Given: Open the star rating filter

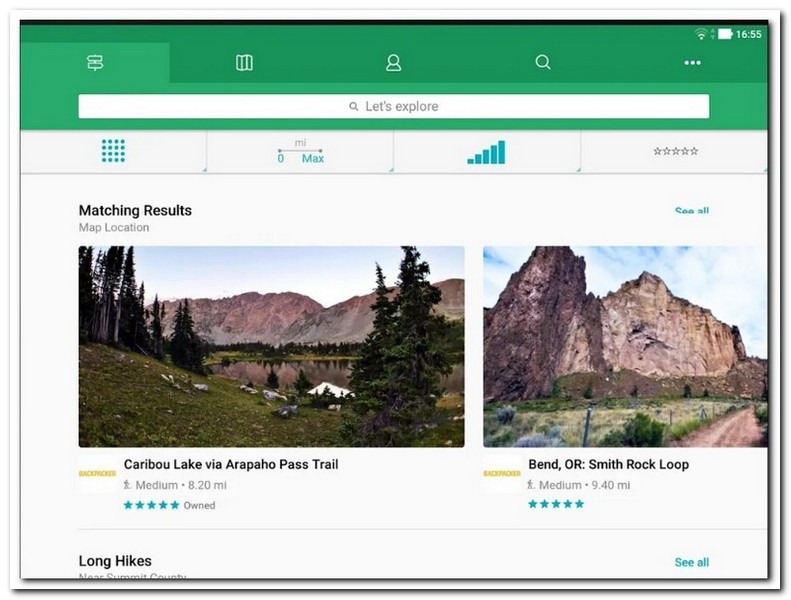Looking at the screenshot, I should coord(675,152).
